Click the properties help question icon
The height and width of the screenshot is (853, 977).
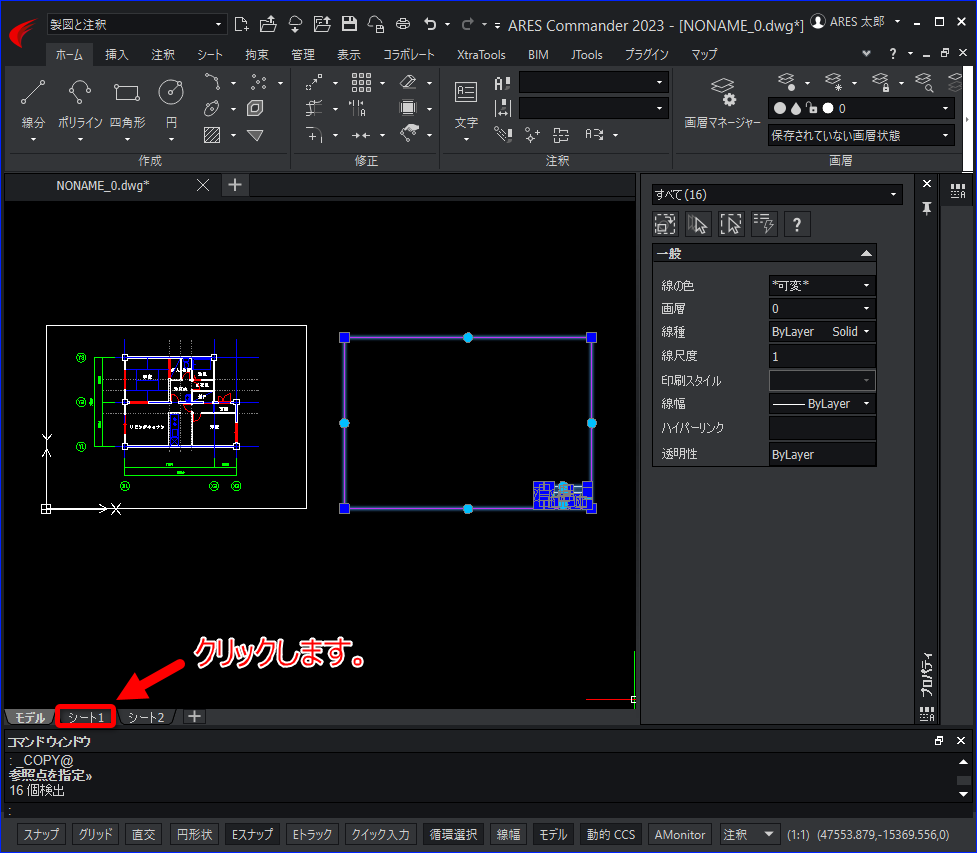coord(797,224)
